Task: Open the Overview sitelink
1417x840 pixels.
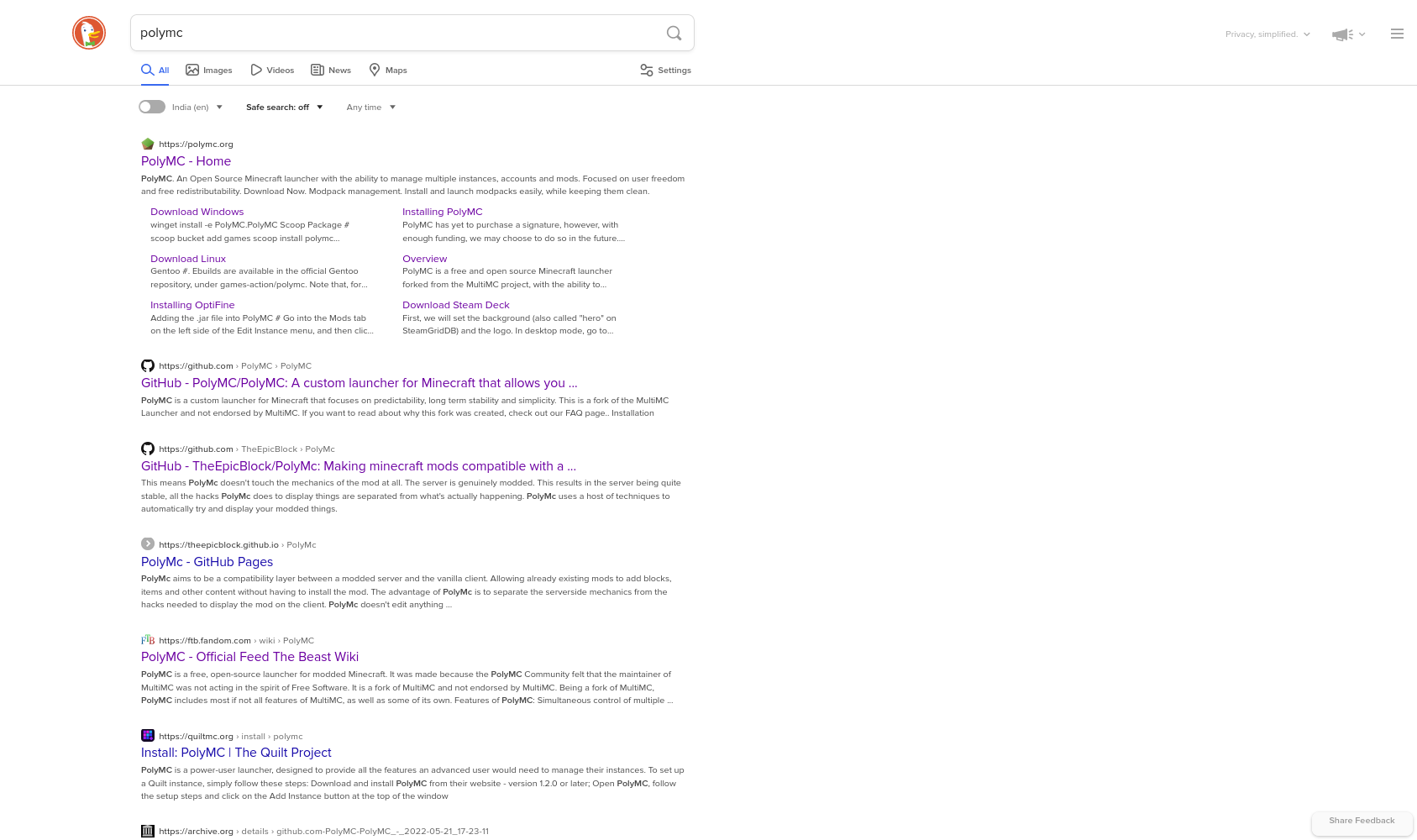Action: (424, 259)
